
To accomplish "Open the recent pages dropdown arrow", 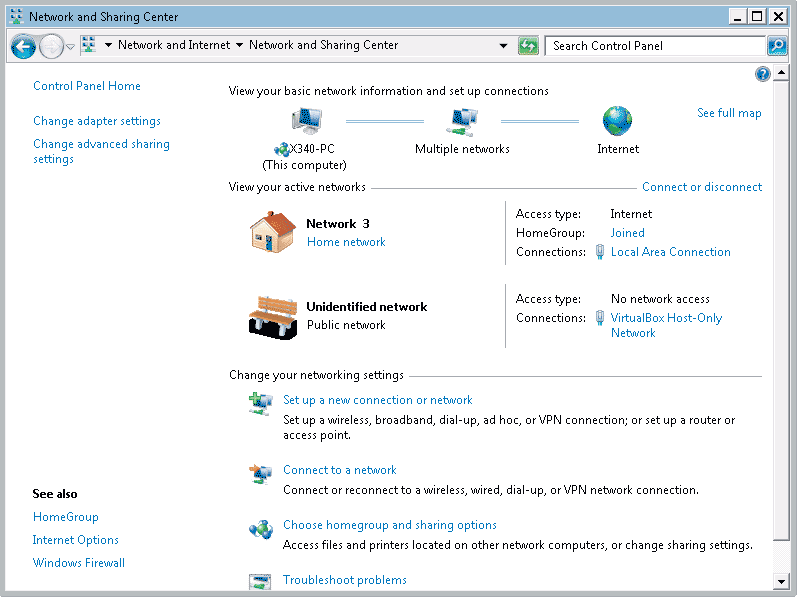I will point(70,47).
